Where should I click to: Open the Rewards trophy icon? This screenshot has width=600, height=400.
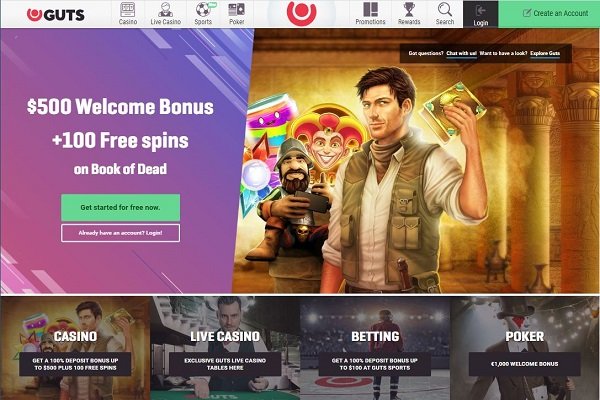(409, 9)
